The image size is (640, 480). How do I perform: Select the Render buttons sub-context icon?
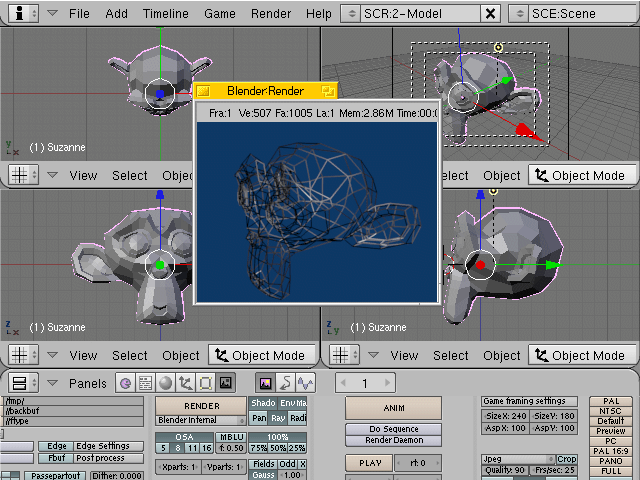click(x=265, y=383)
